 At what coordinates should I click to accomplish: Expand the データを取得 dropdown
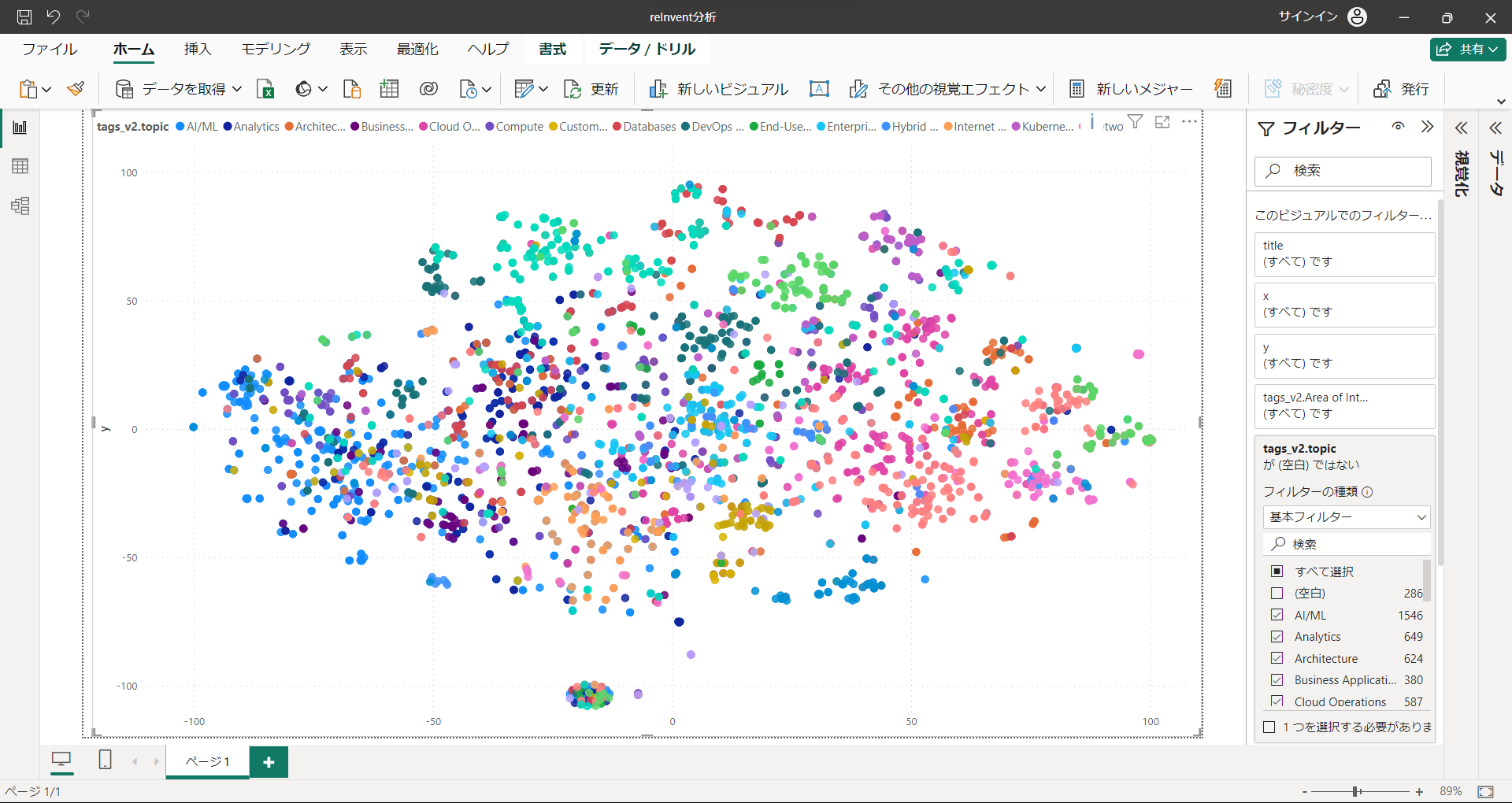[237, 89]
